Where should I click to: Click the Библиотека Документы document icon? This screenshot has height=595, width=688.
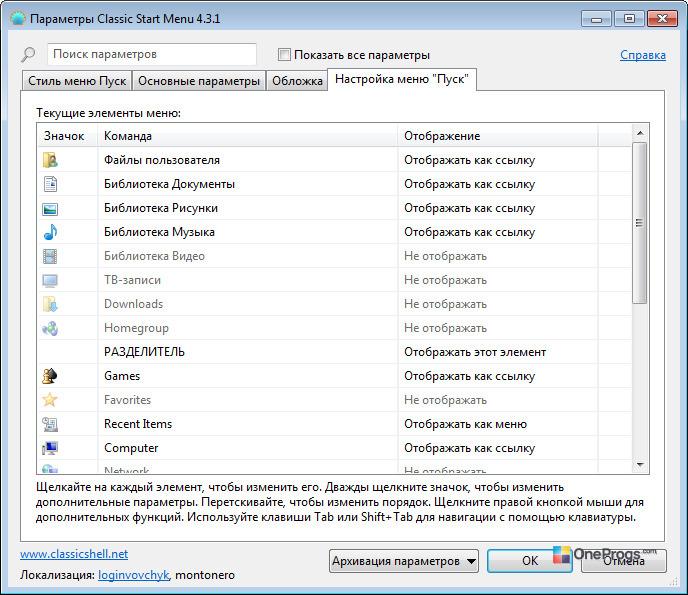point(50,184)
